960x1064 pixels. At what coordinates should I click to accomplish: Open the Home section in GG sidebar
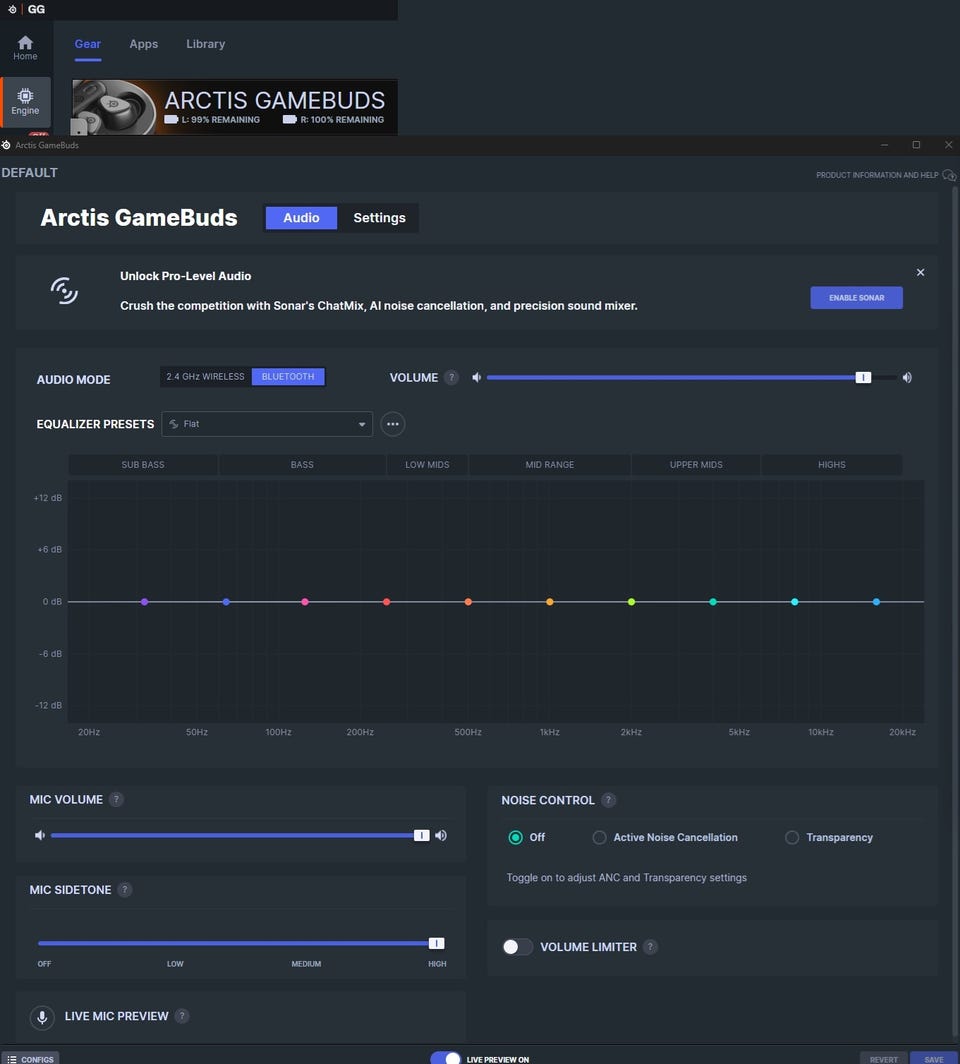pos(25,48)
